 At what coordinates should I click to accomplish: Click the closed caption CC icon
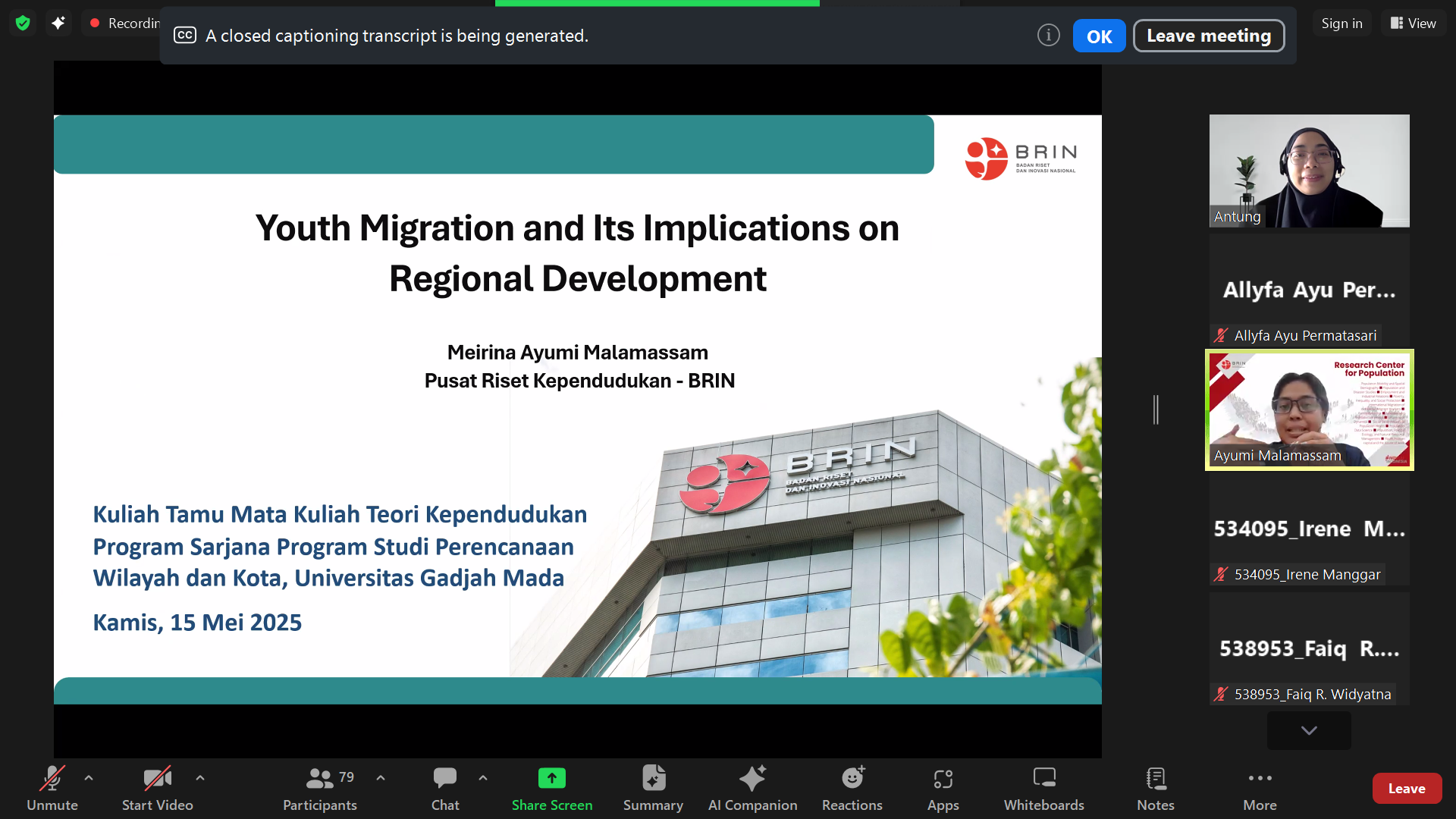tap(185, 36)
